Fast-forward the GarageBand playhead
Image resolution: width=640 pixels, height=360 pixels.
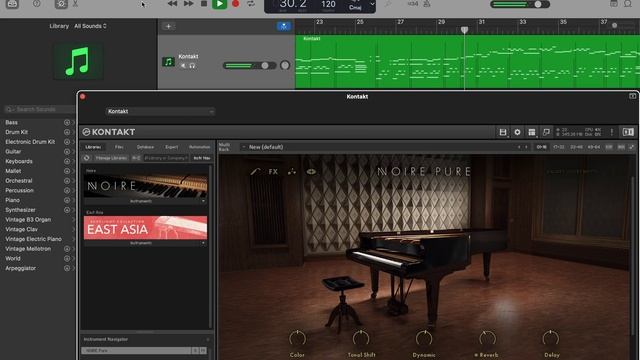pyautogui.click(x=189, y=4)
